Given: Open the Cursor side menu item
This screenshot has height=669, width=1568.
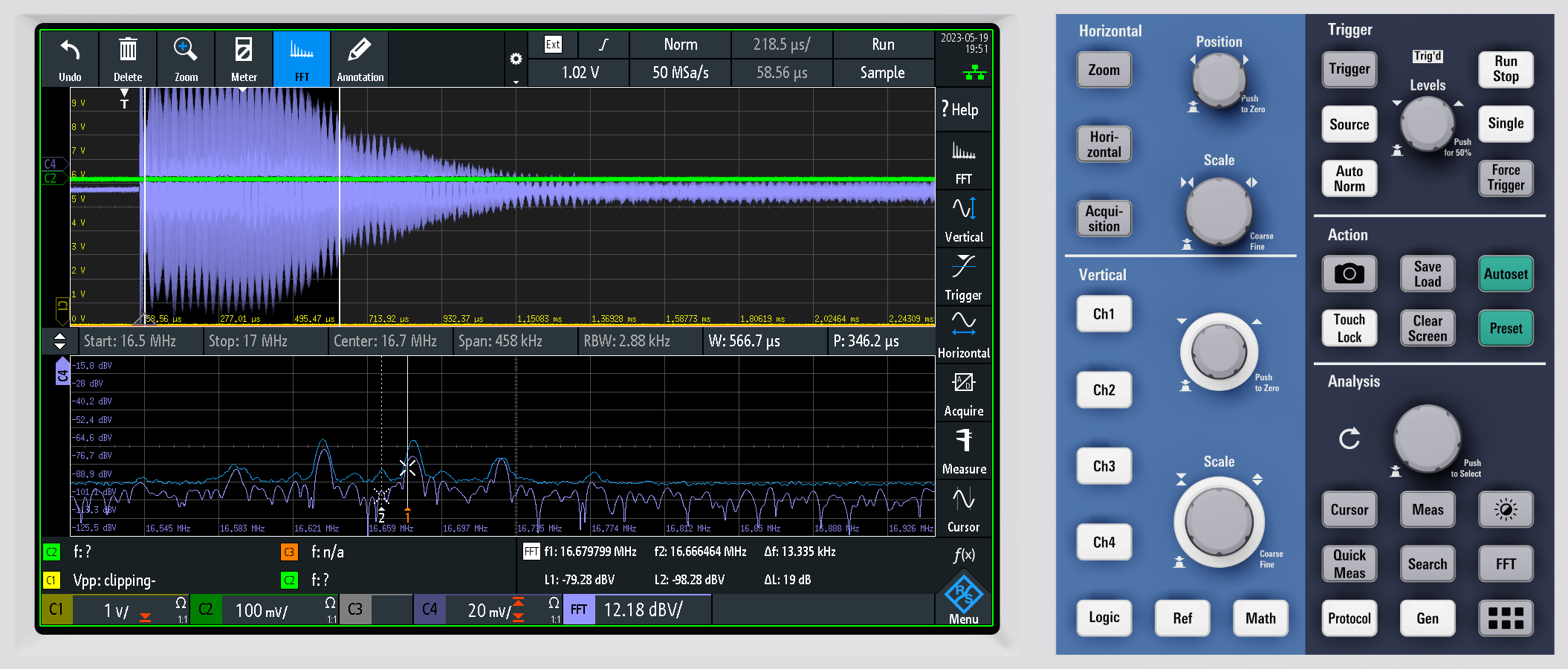Looking at the screenshot, I should coord(963,509).
